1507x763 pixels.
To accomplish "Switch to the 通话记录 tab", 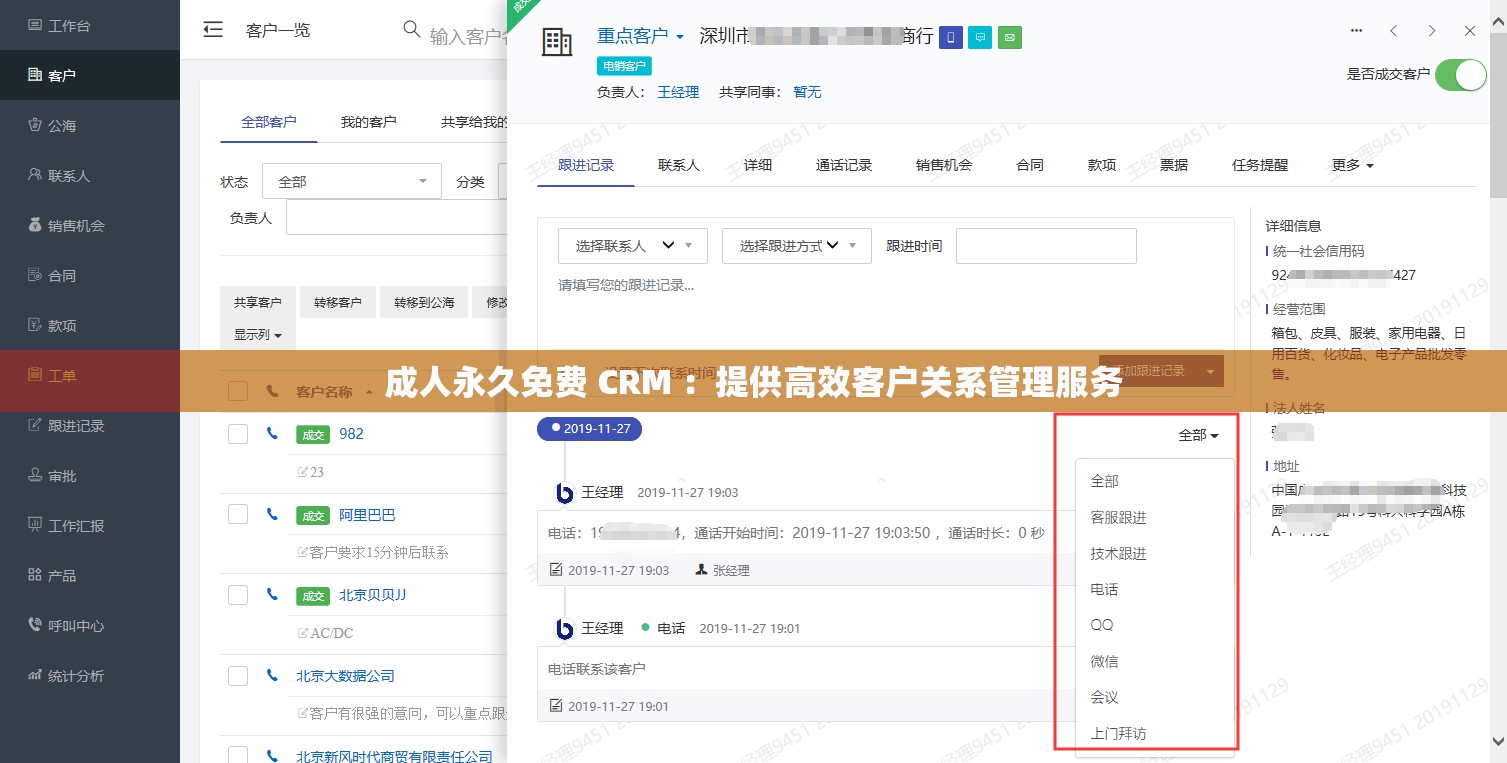I will click(842, 165).
